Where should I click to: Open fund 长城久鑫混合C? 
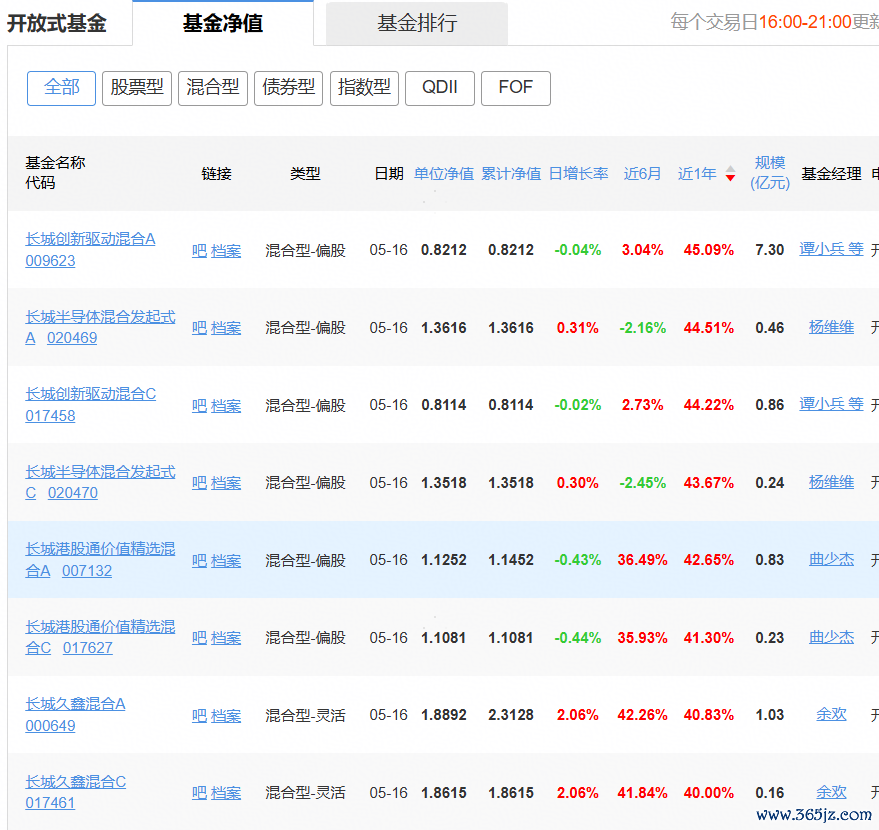pos(76,782)
